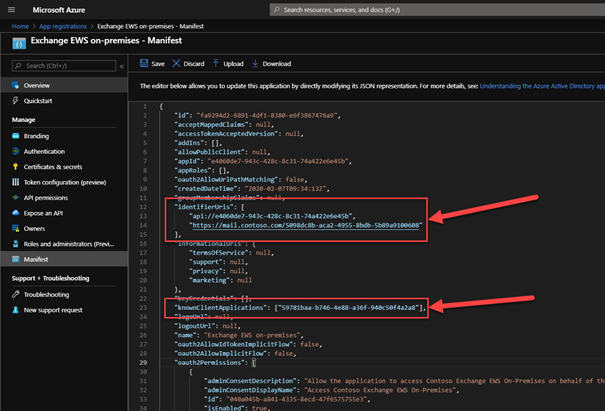Click the Troubleshooting wrench icon
605x411 pixels.
pyautogui.click(x=15, y=294)
